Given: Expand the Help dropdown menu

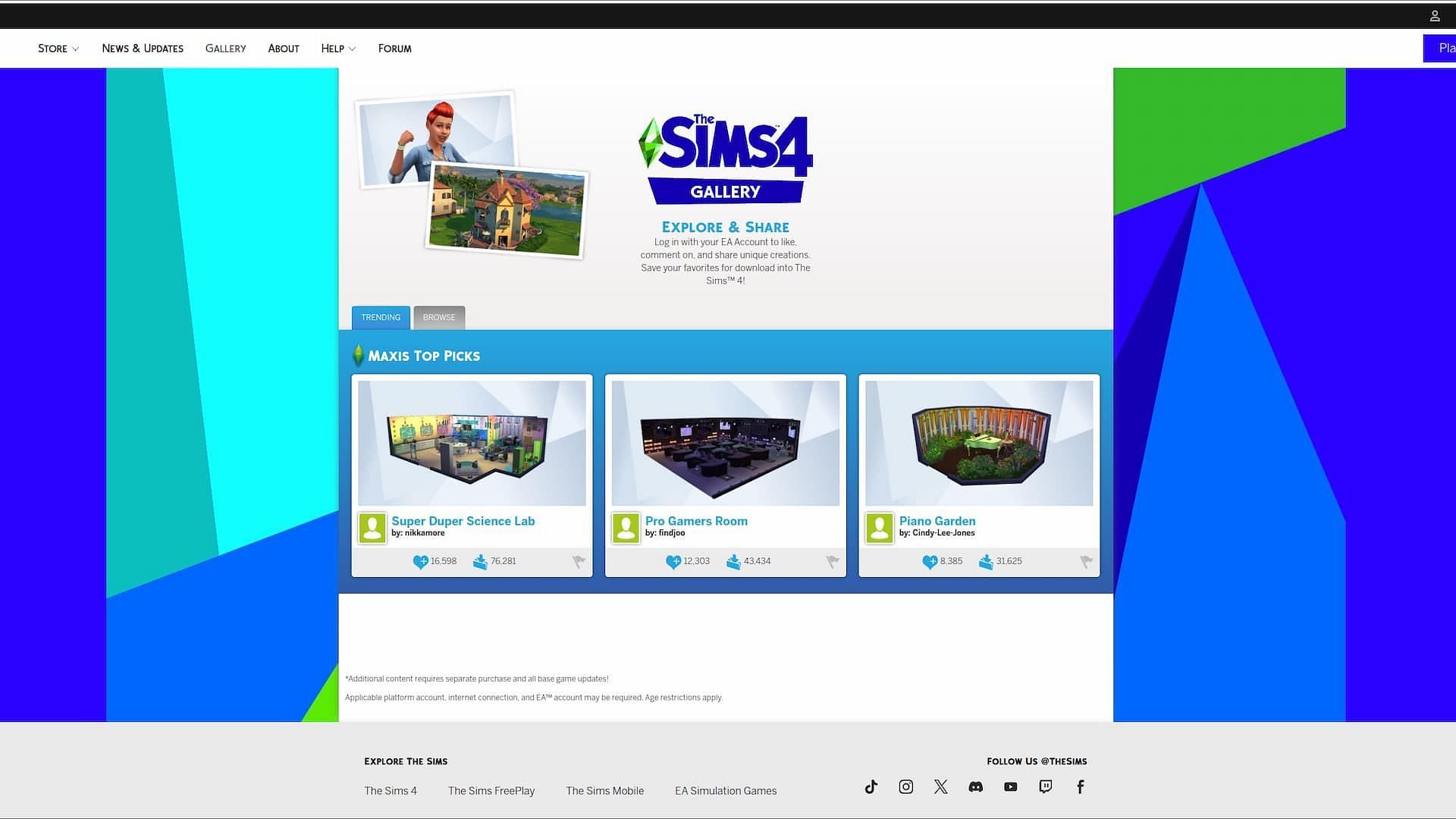Looking at the screenshot, I should click(338, 49).
